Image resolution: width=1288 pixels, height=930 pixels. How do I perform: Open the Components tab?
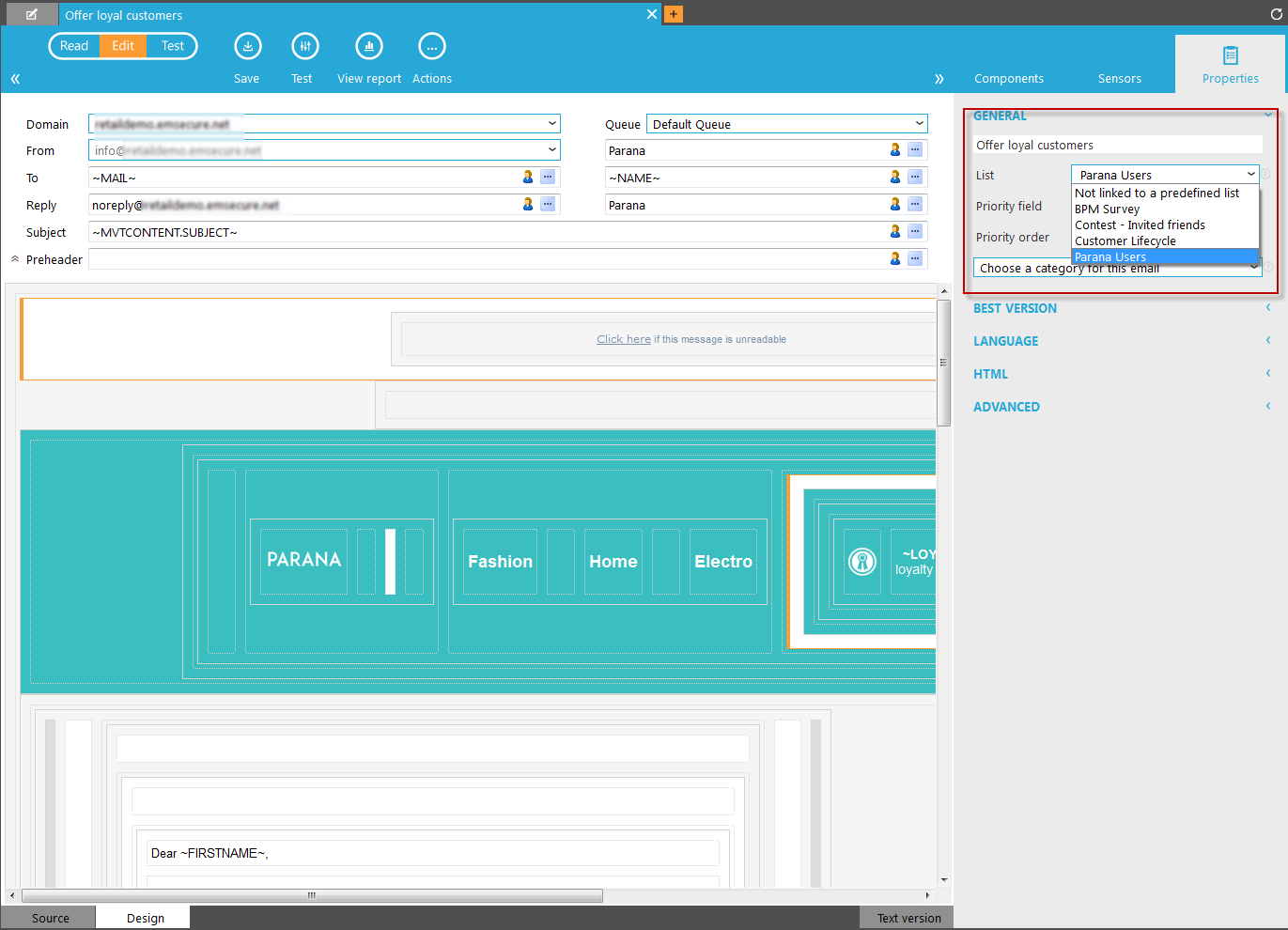point(1008,79)
